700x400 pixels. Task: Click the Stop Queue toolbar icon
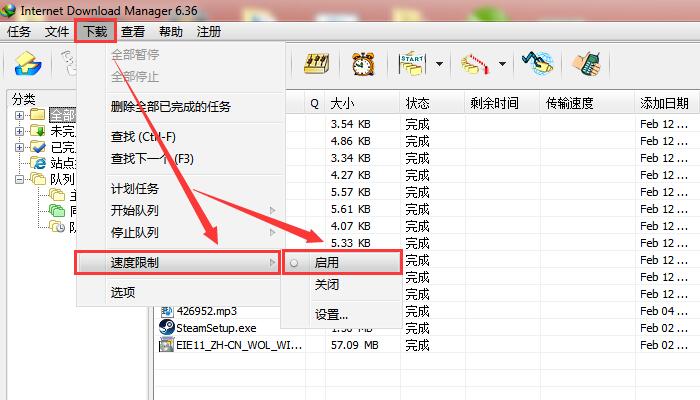[x=475, y=64]
